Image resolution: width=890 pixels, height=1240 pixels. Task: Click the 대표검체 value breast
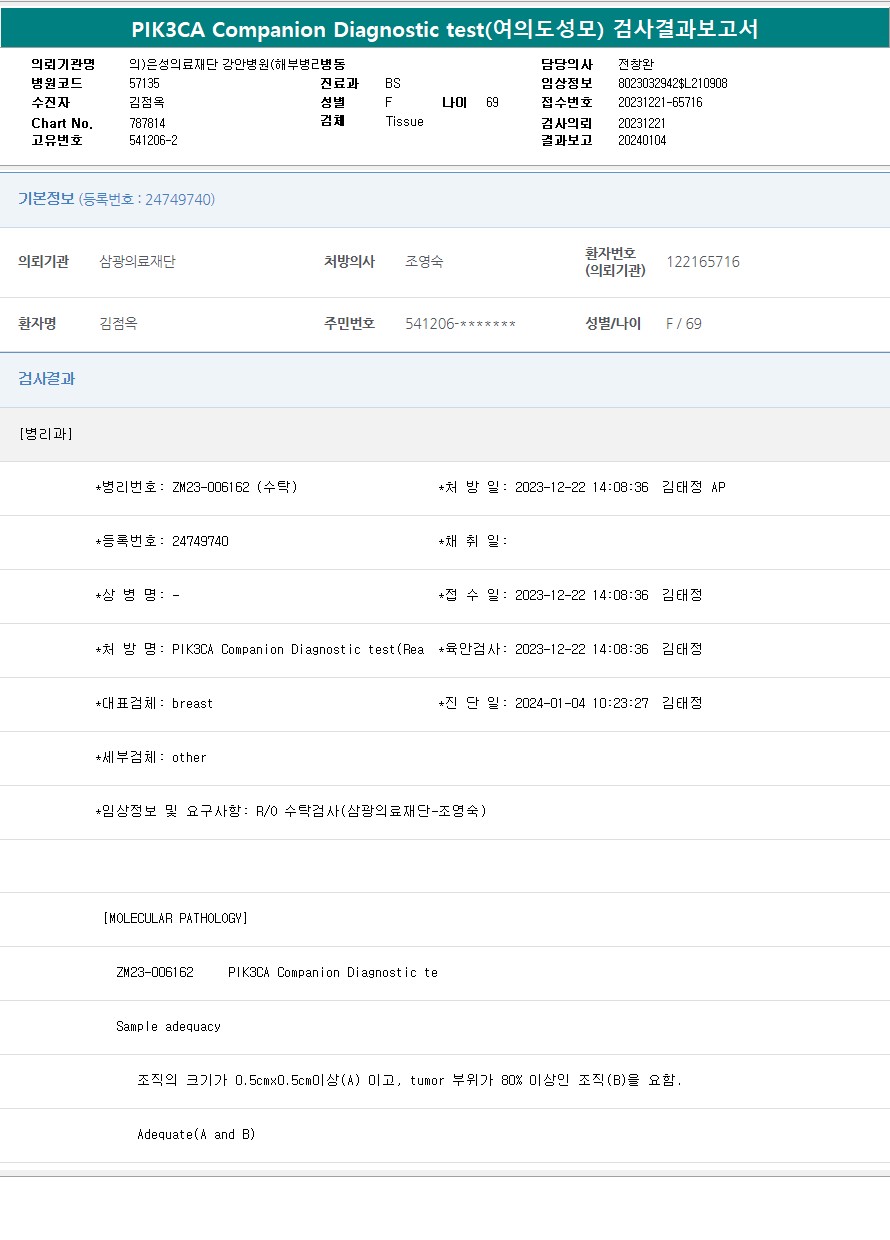point(192,703)
